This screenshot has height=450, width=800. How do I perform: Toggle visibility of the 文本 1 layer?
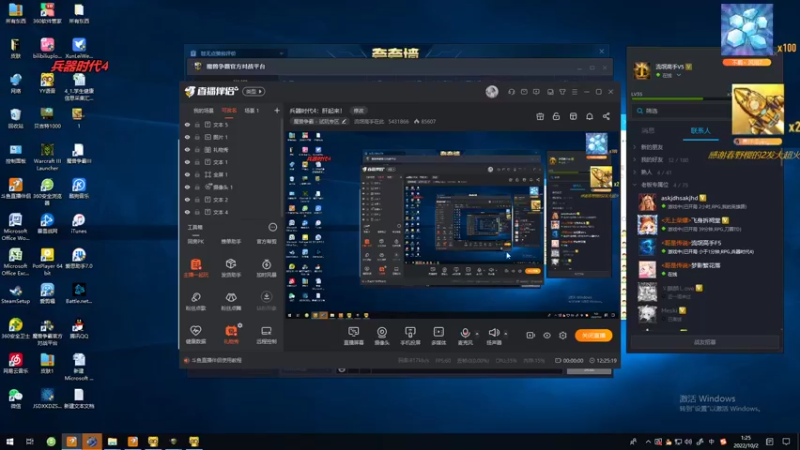[187, 162]
